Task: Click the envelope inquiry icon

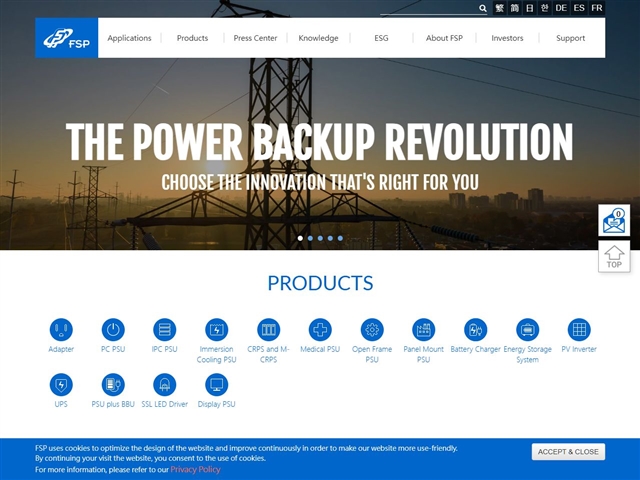Action: (614, 221)
